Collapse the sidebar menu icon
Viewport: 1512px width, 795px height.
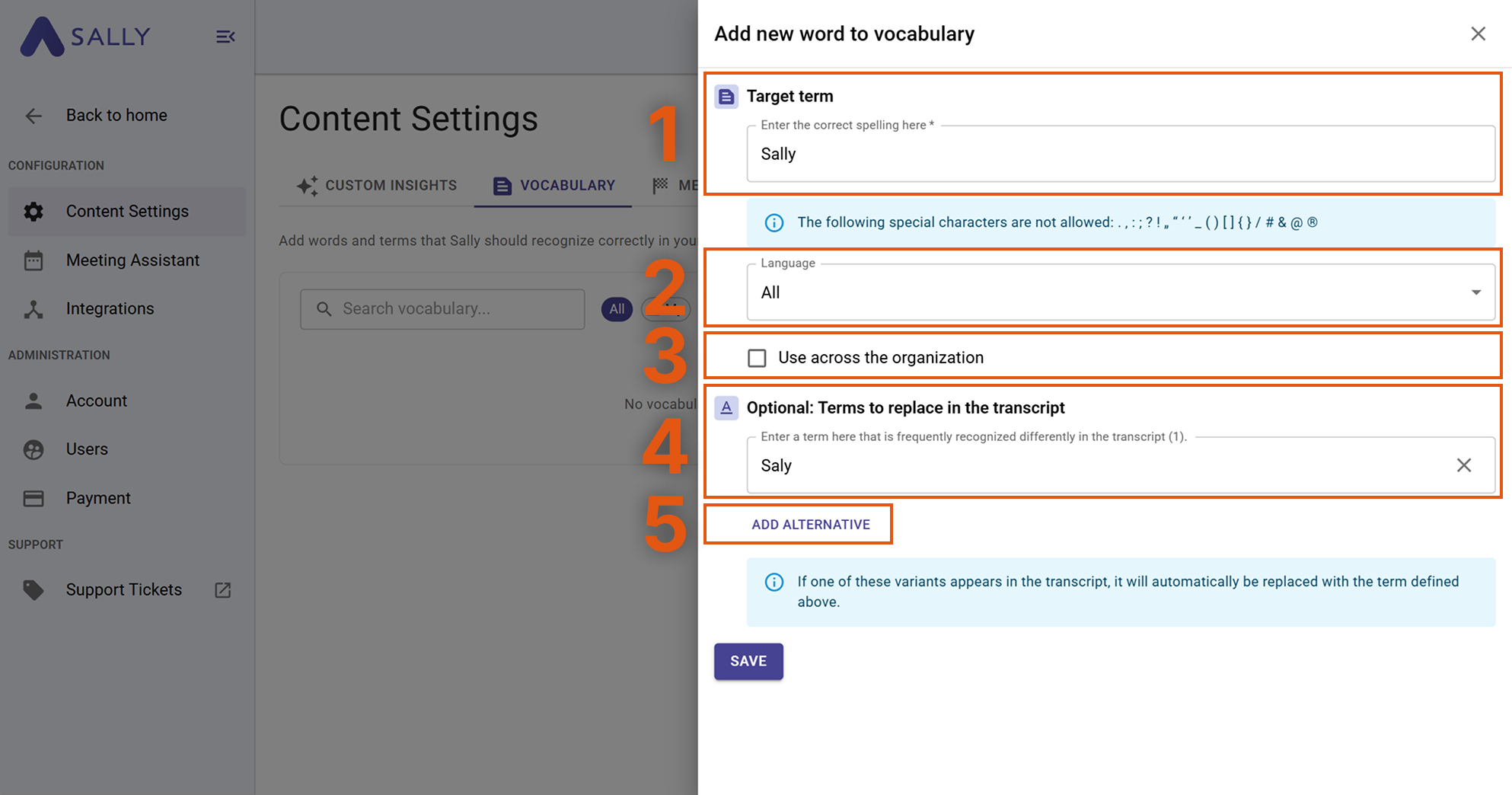click(225, 37)
